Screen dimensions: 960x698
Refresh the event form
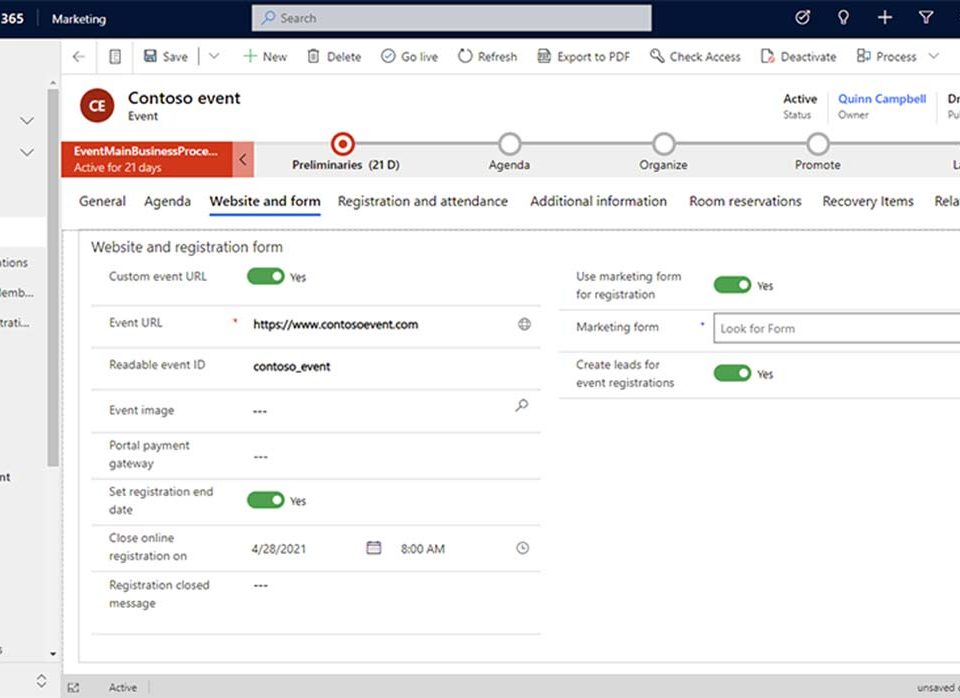(x=487, y=56)
